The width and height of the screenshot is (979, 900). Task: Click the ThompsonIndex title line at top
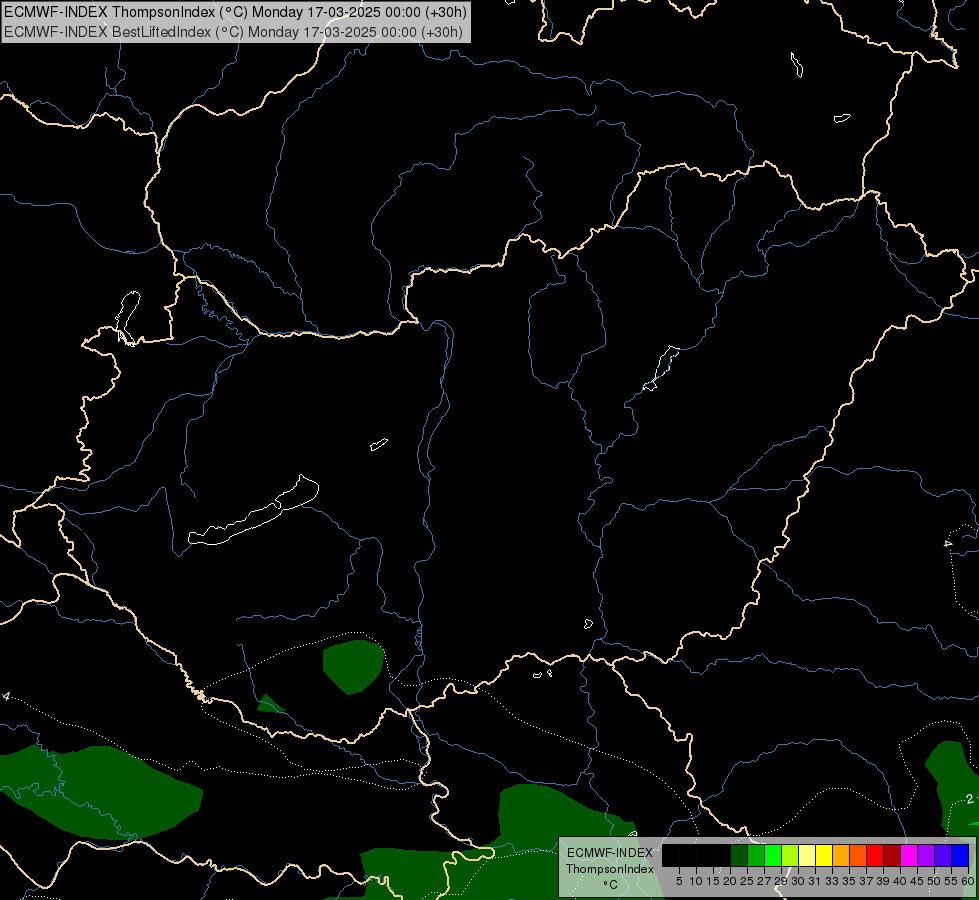235,12
